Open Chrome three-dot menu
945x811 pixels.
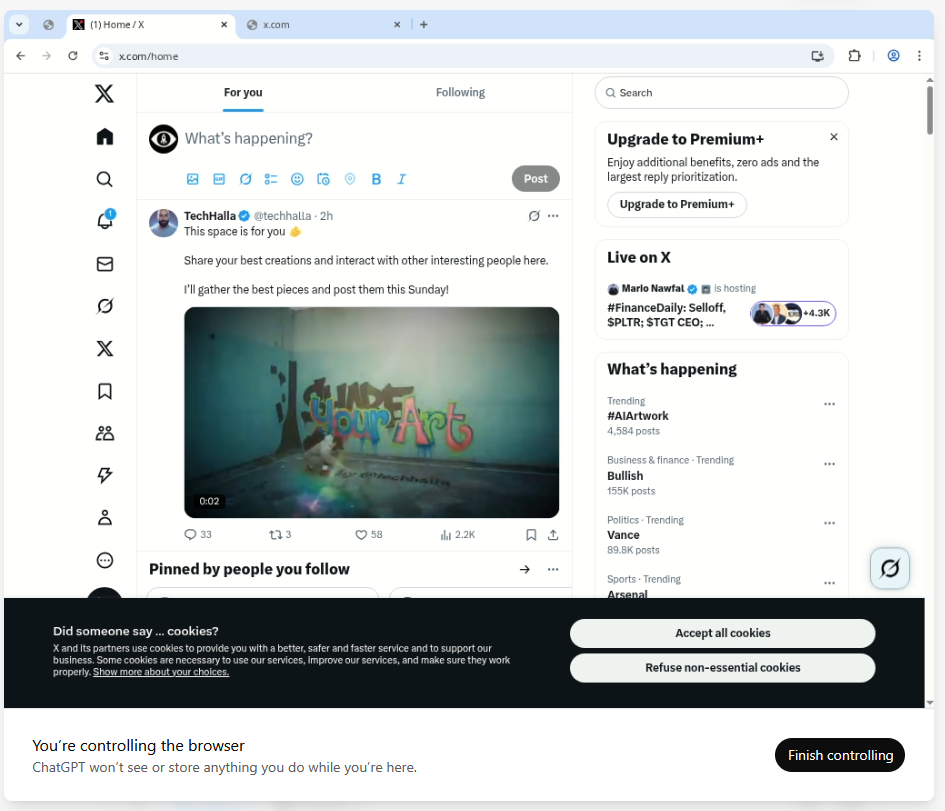[x=919, y=56]
